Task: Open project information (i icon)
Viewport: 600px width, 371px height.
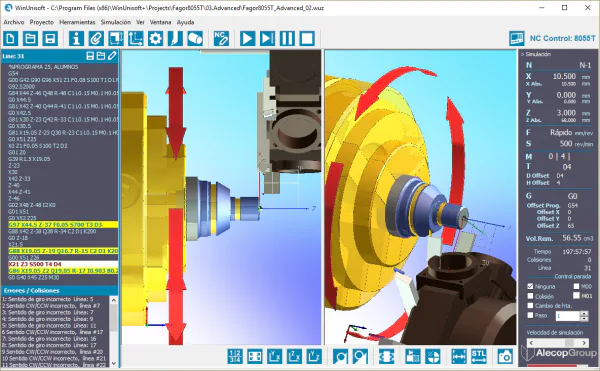Action: (x=76, y=39)
